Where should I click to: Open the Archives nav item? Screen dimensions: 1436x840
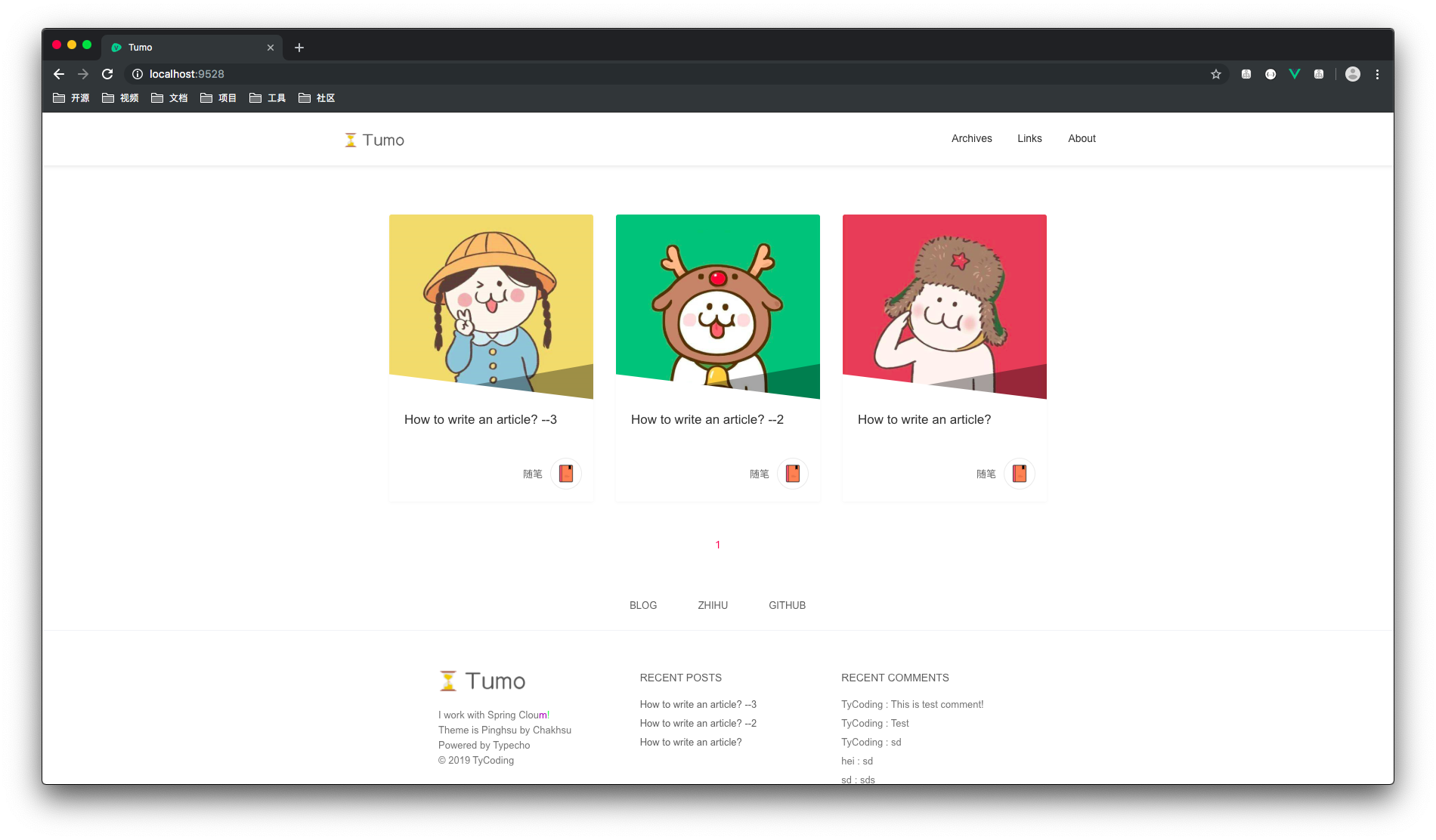tap(971, 138)
